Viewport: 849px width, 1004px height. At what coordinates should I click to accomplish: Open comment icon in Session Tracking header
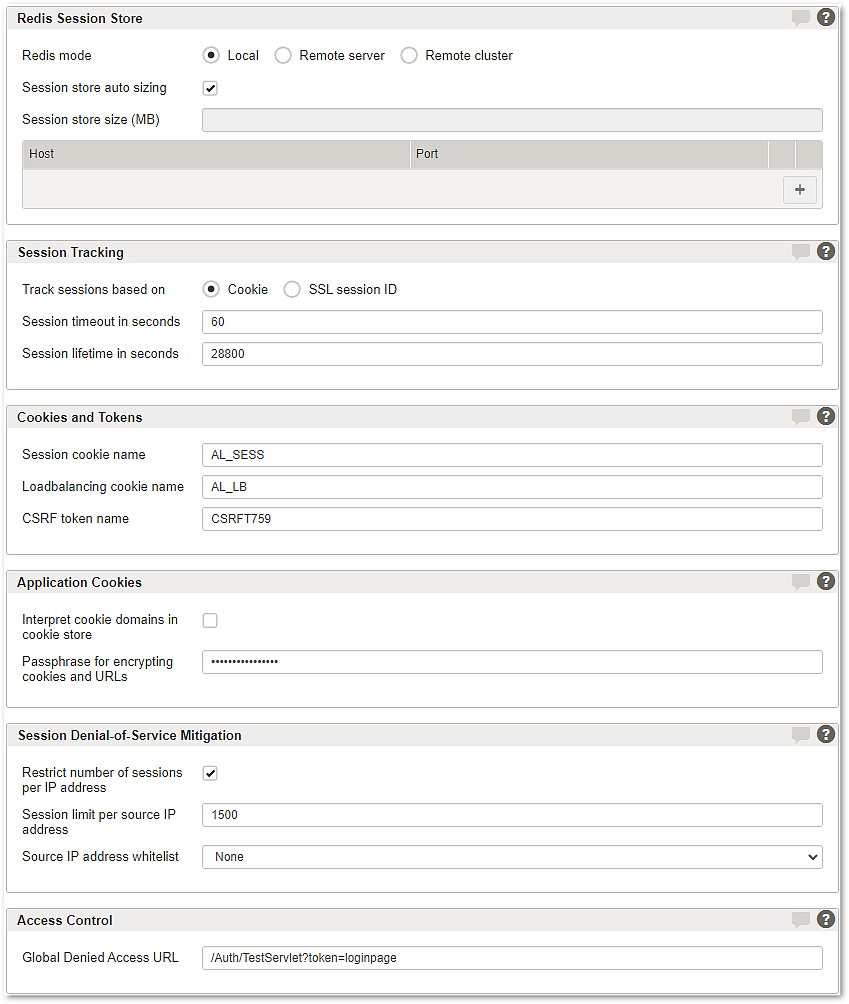click(800, 252)
